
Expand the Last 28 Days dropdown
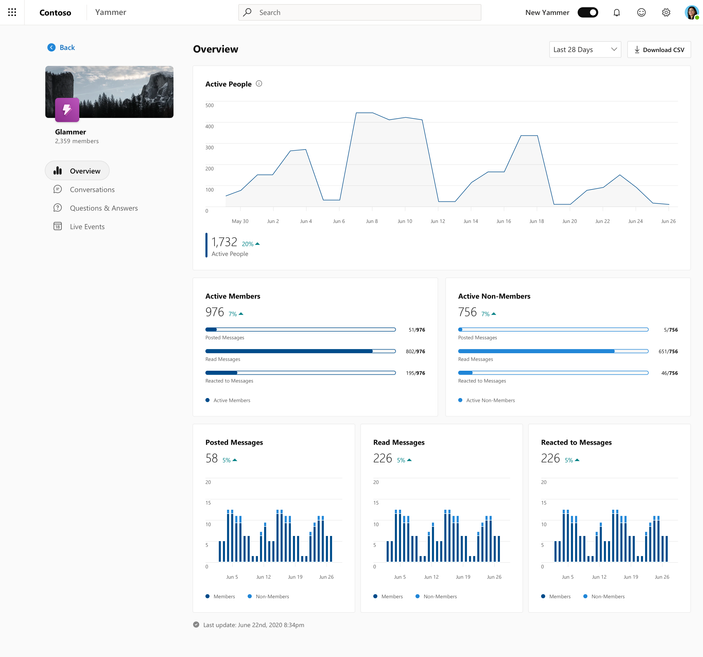pos(586,49)
